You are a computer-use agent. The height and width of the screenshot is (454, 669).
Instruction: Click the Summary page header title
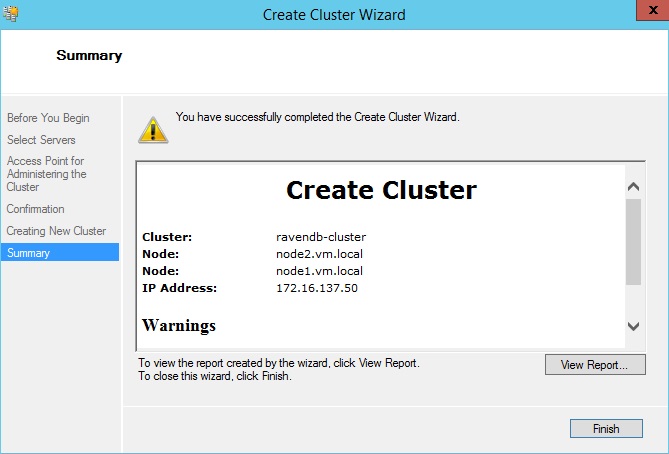click(89, 55)
